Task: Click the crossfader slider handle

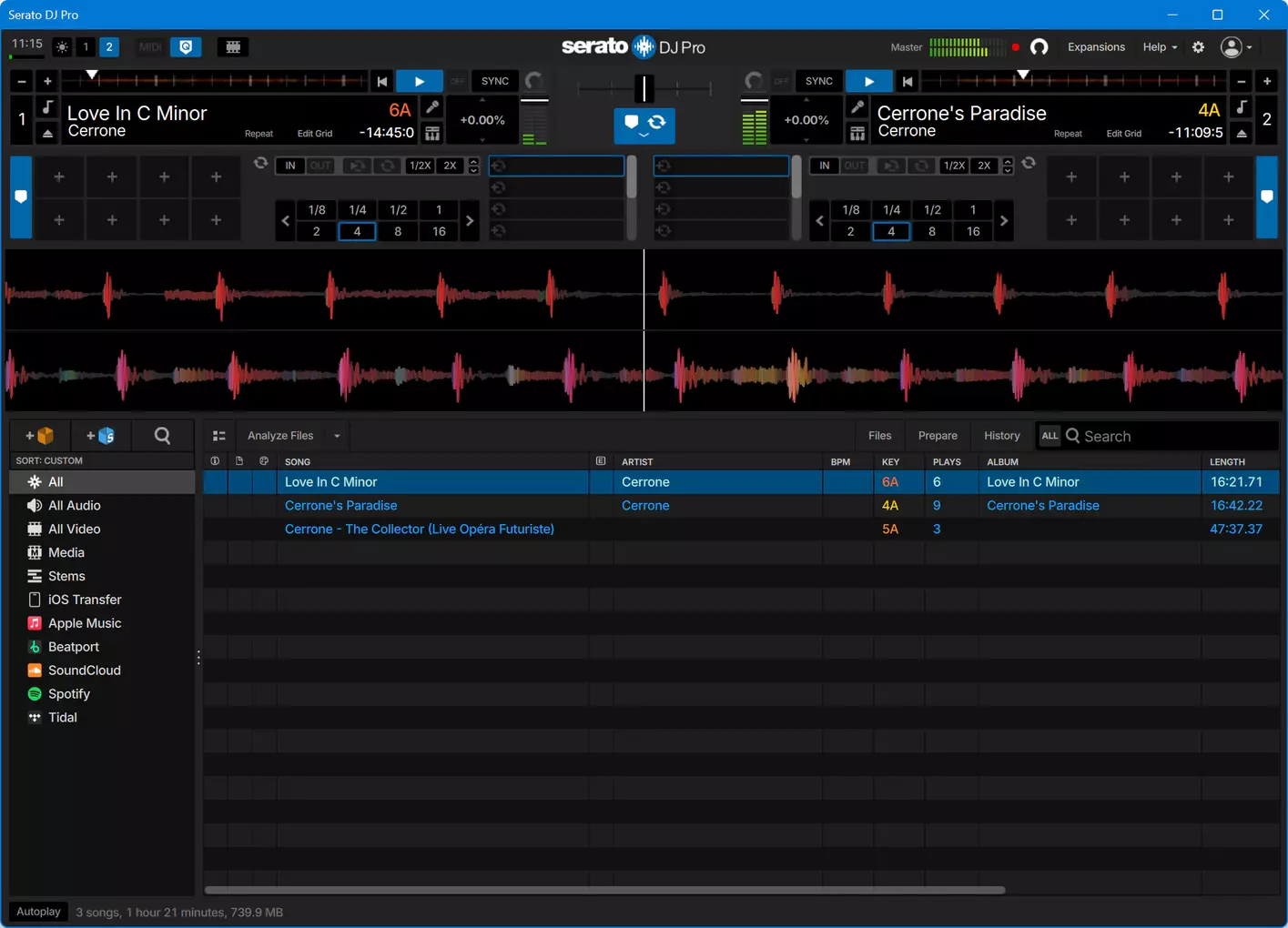Action: (644, 88)
